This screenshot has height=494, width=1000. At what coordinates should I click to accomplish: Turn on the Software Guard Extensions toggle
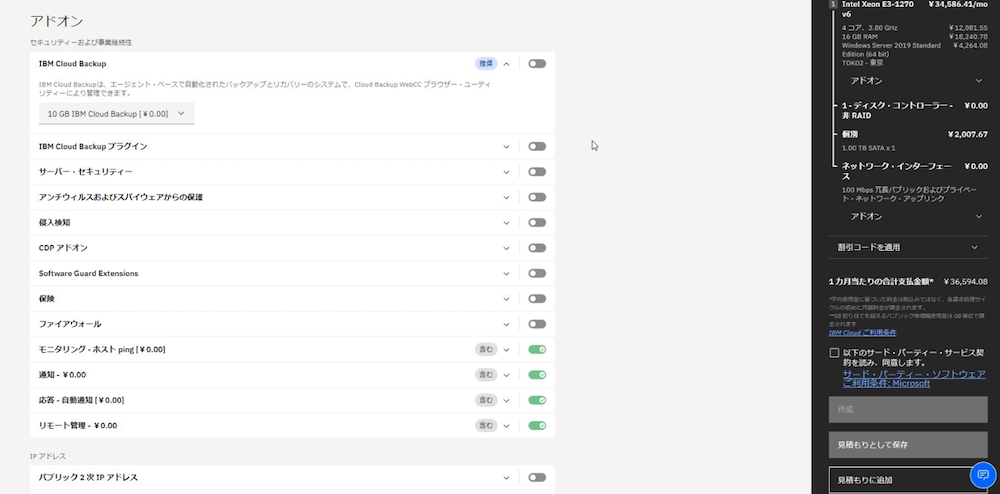click(x=537, y=273)
